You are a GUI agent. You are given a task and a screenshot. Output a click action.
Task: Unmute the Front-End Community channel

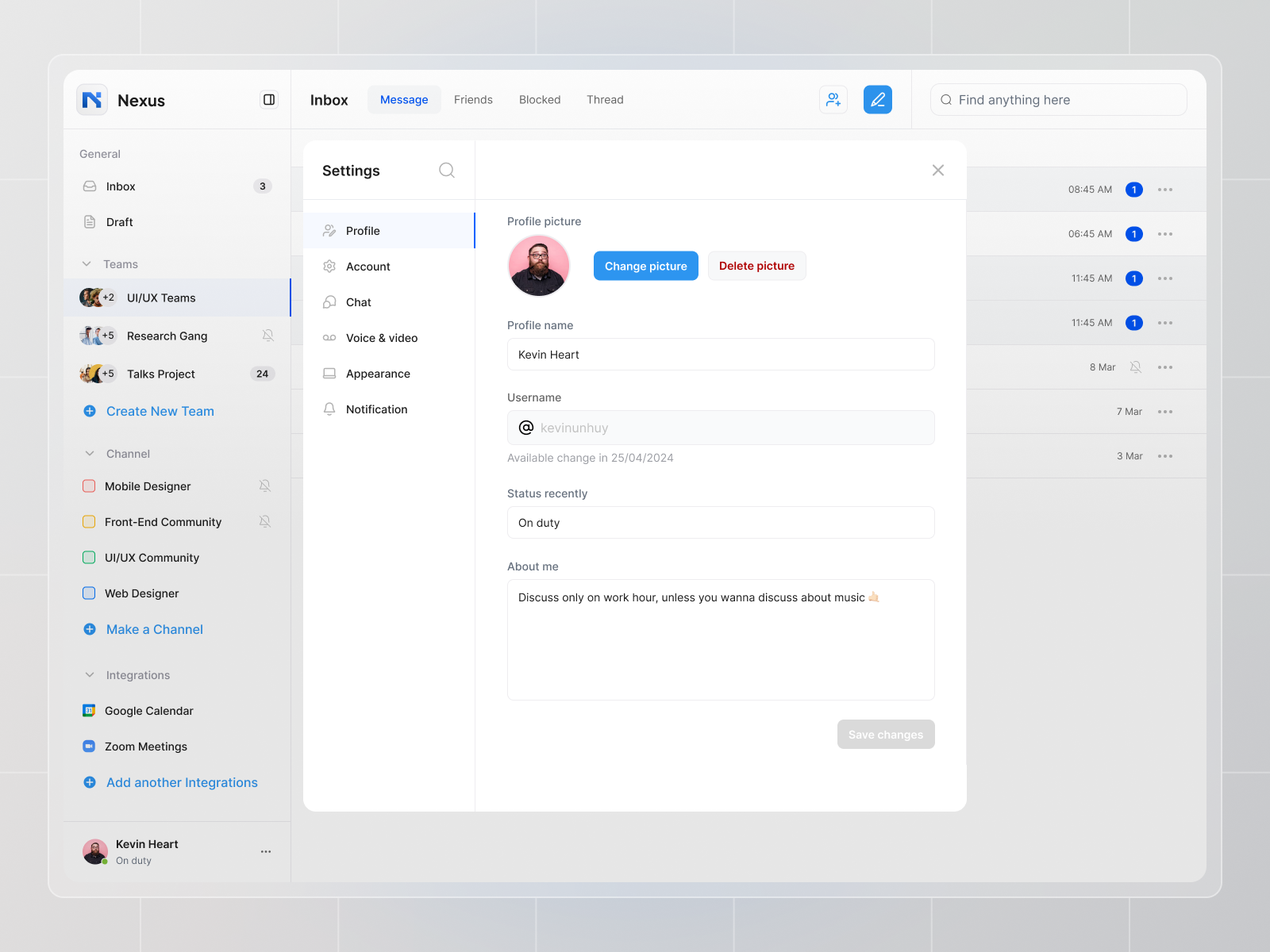pos(265,521)
